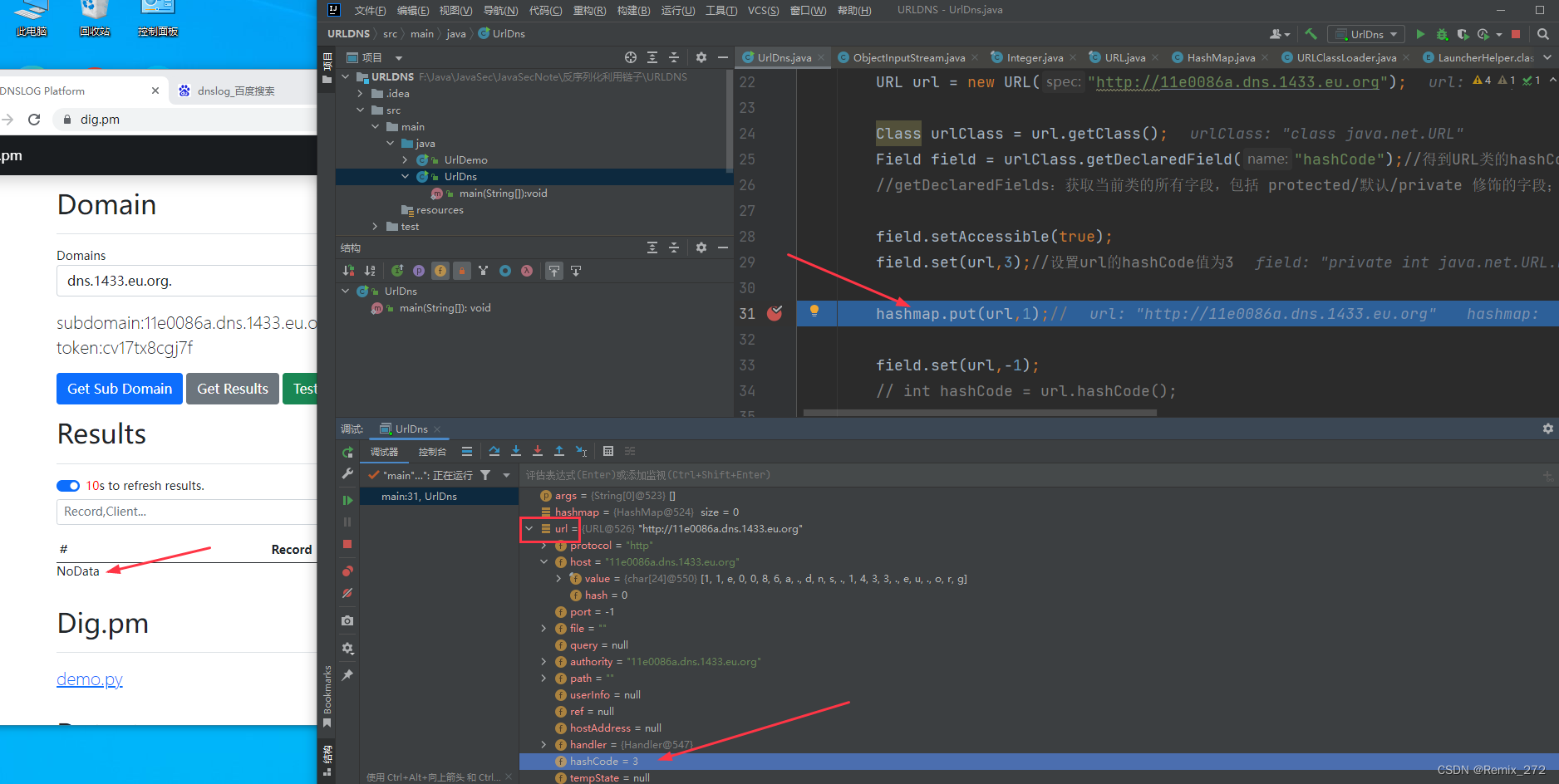Pin the debug tab
The height and width of the screenshot is (784, 1559).
pos(347,675)
